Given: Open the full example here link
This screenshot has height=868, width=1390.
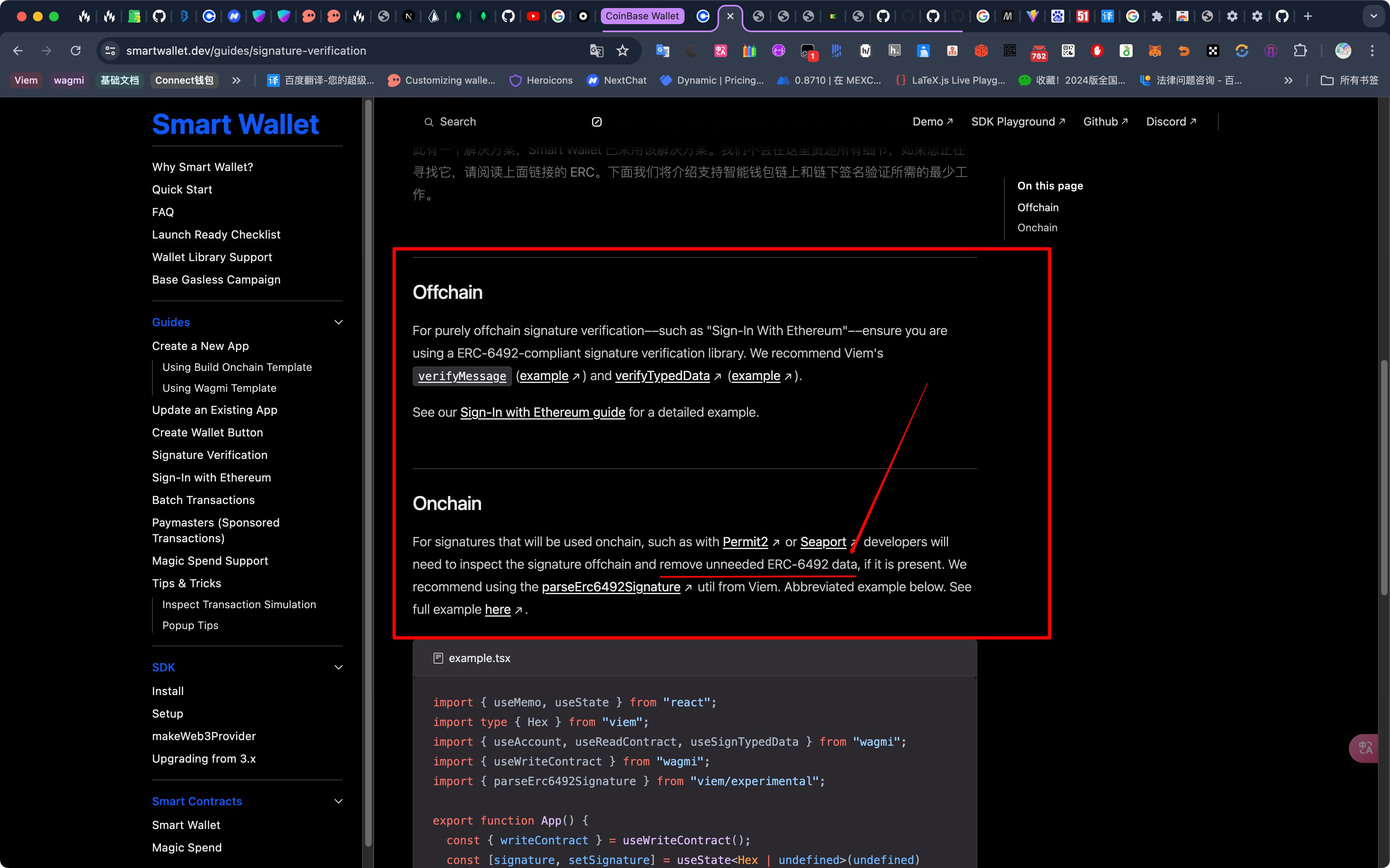Looking at the screenshot, I should coord(498,609).
